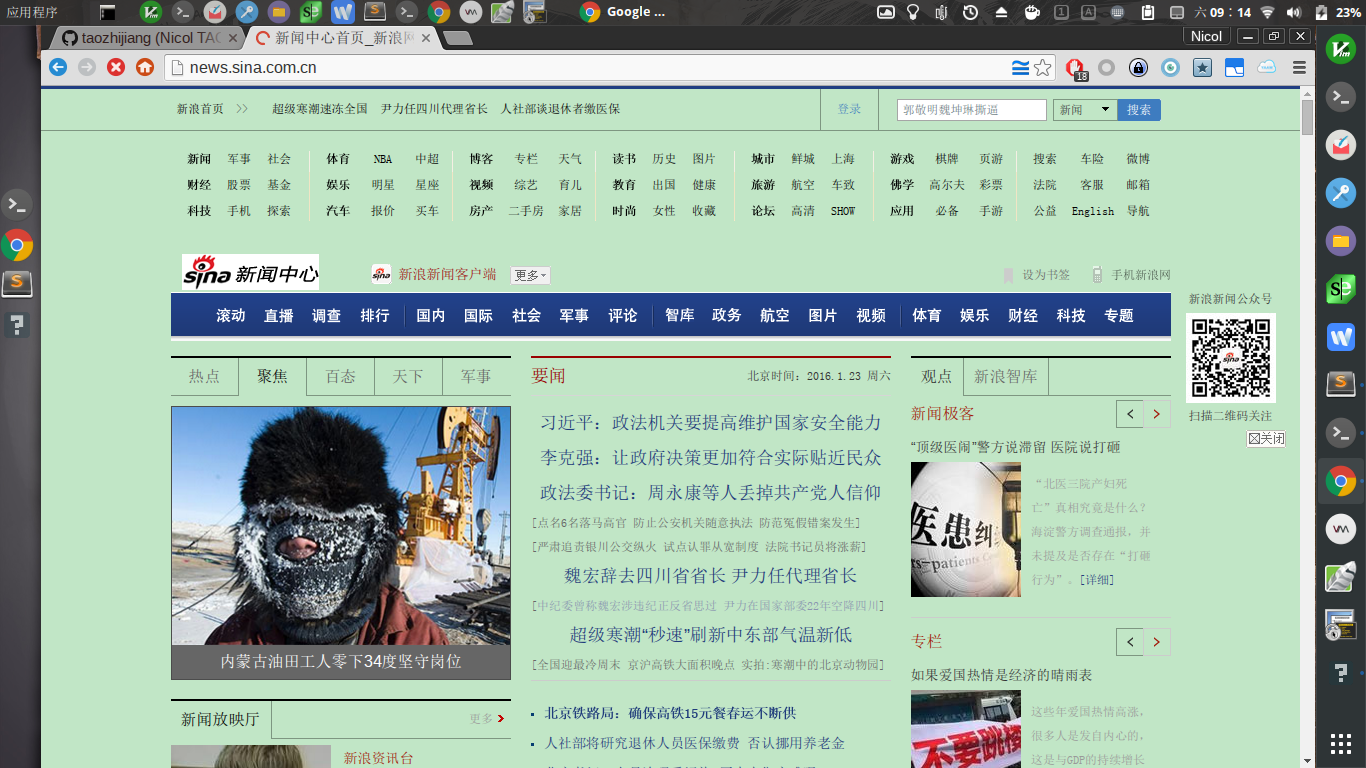Open the terminal icon in left dock
Viewport: 1366px width, 768px height.
point(17,205)
